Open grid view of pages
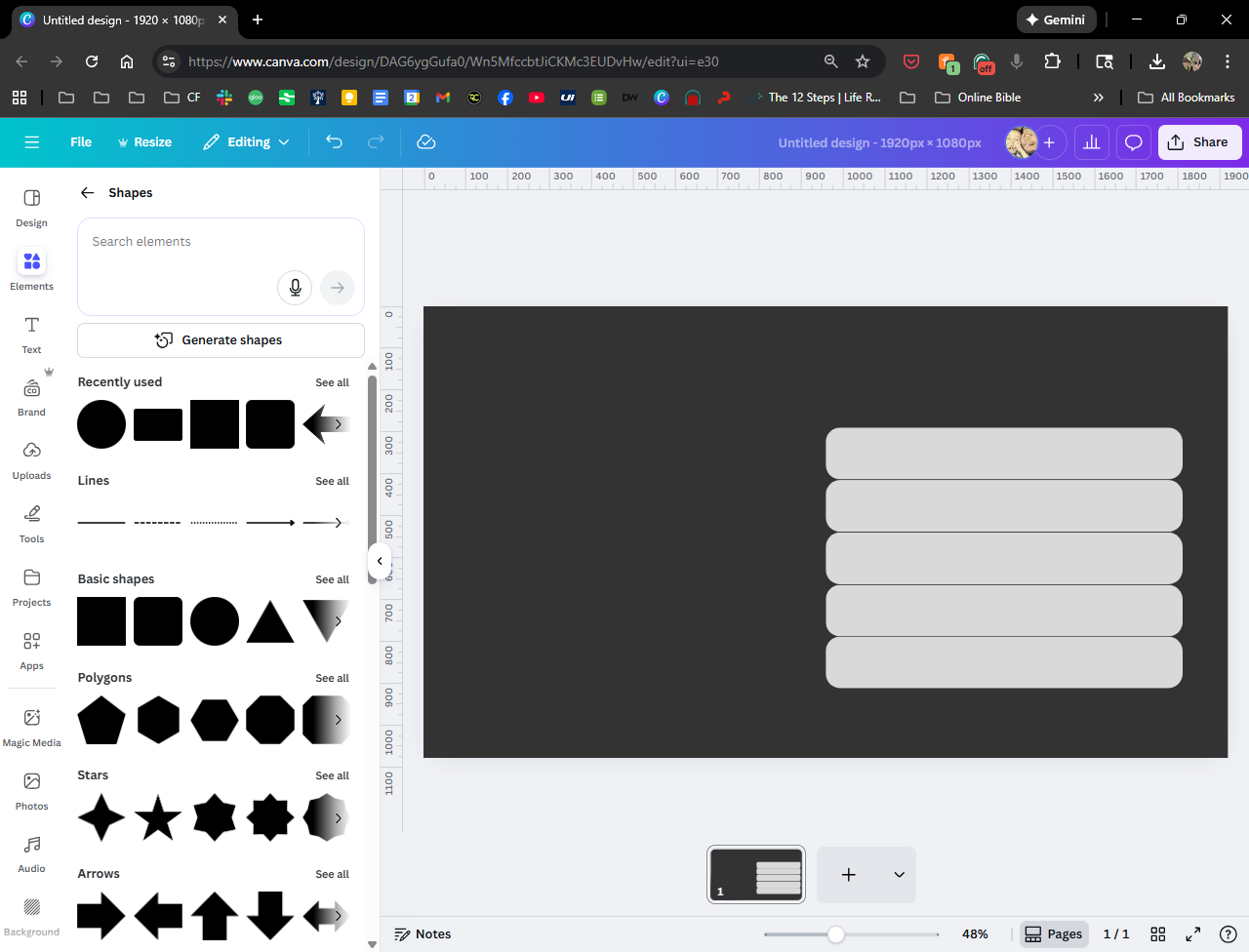 pyautogui.click(x=1157, y=934)
